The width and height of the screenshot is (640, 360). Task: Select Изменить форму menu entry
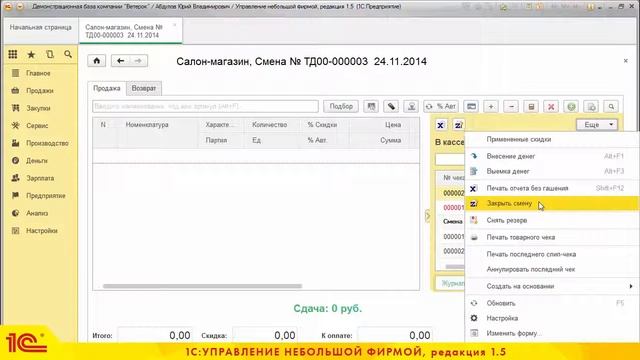(552, 333)
